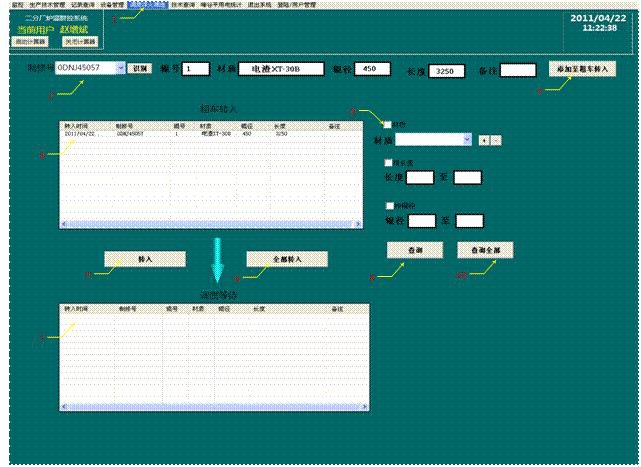The width and height of the screenshot is (641, 467).
Task: Enable the 材质 filter checkbox
Action: [389, 124]
